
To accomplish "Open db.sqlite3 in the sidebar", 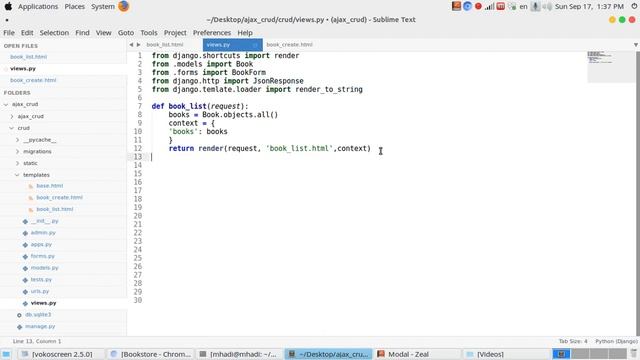I will tap(38, 315).
